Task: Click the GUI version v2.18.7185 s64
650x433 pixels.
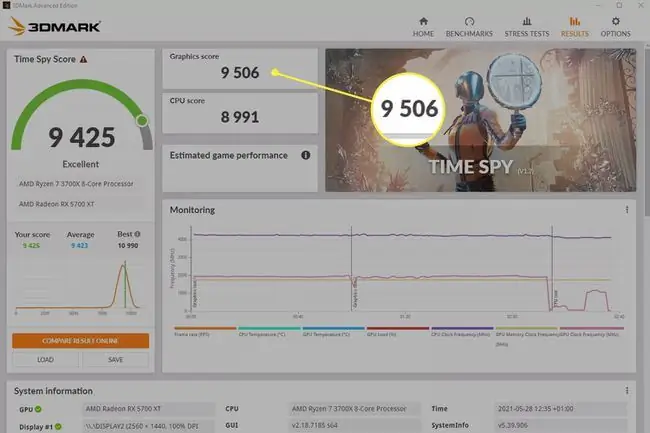Action: pyautogui.click(x=354, y=425)
